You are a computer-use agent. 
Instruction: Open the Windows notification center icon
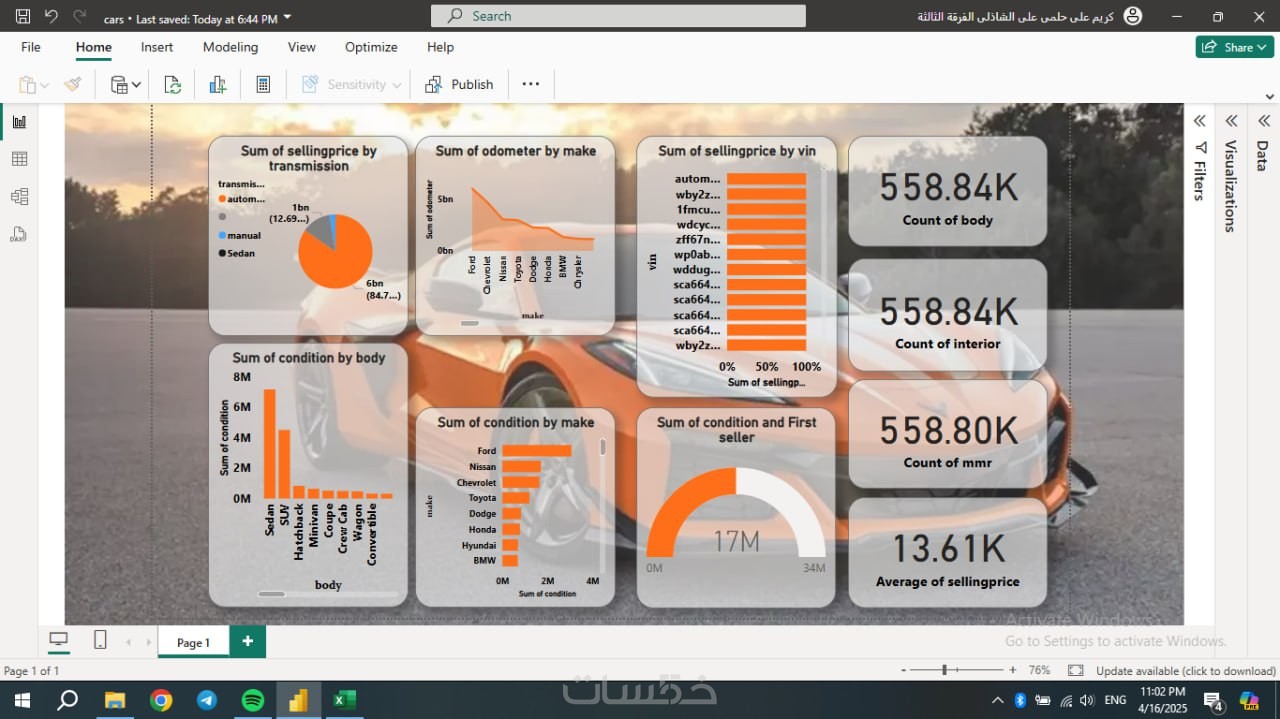click(x=1213, y=701)
